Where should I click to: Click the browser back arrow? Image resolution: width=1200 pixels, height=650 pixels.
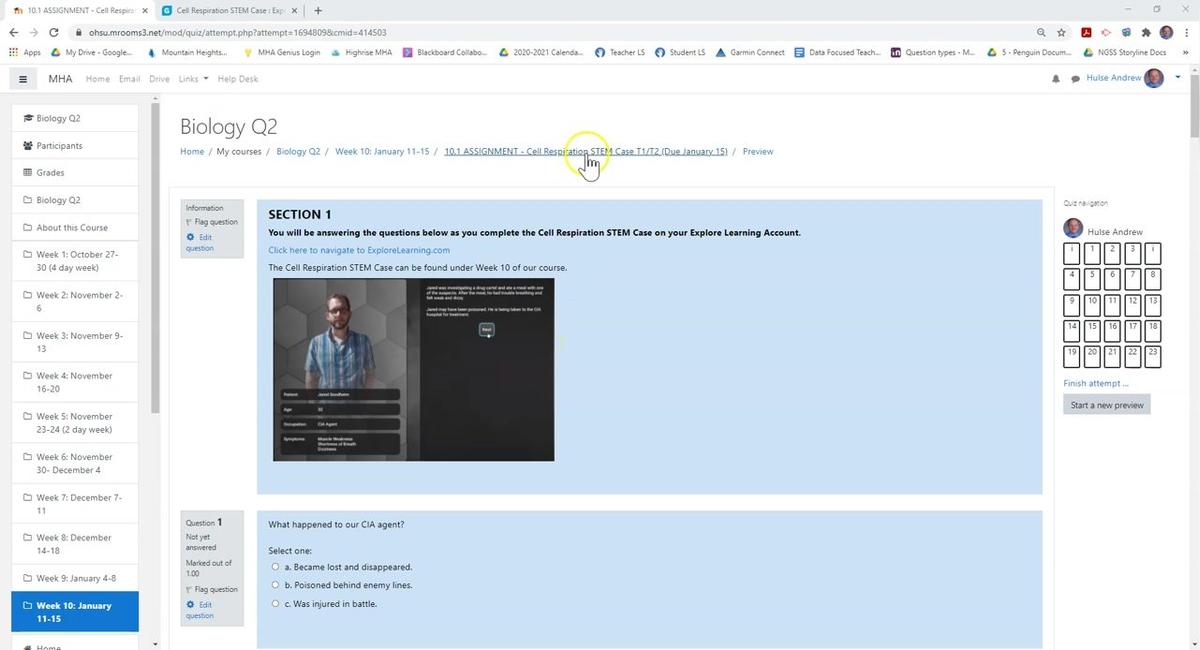click(x=14, y=32)
